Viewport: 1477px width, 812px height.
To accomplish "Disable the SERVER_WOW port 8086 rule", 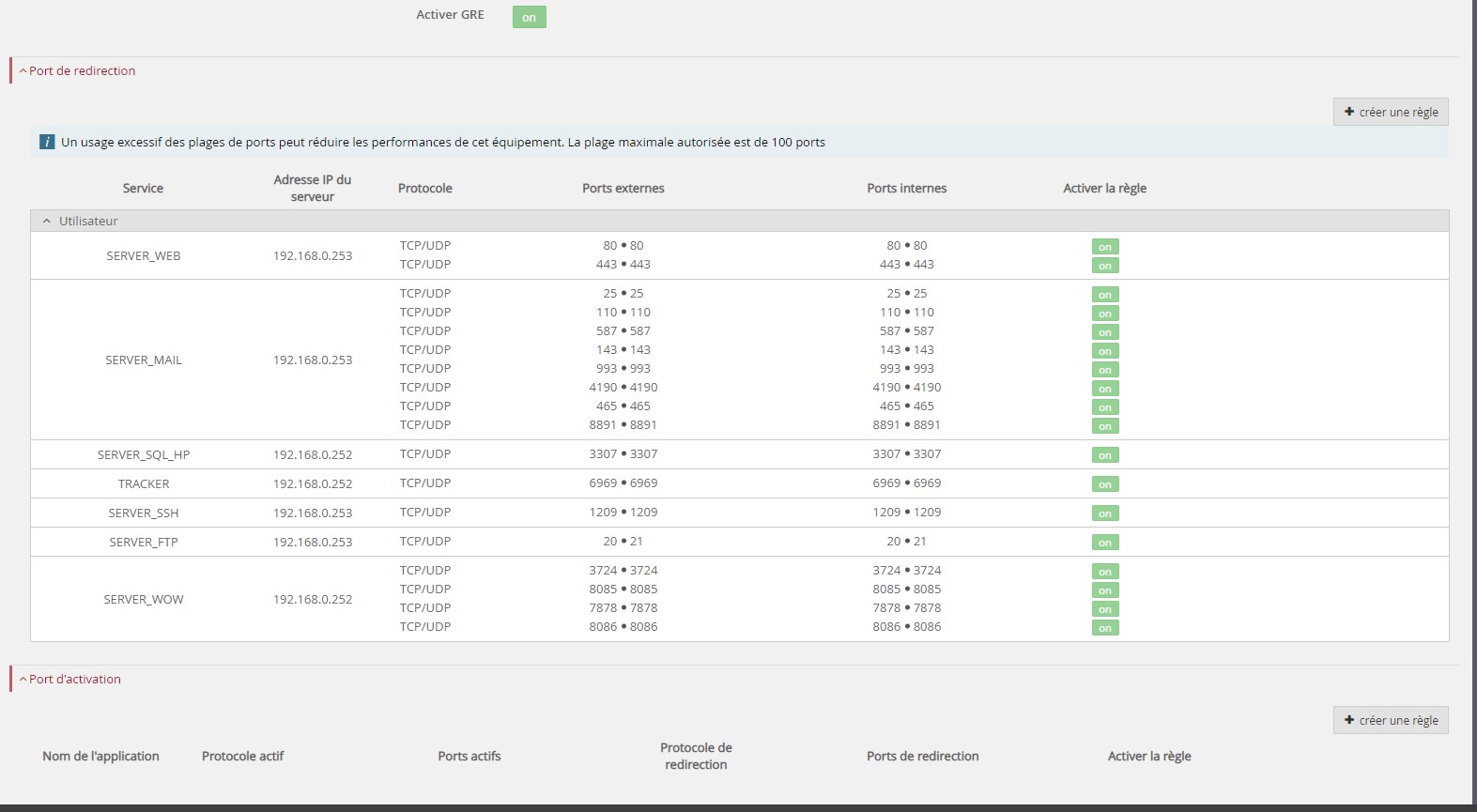I will click(1105, 628).
